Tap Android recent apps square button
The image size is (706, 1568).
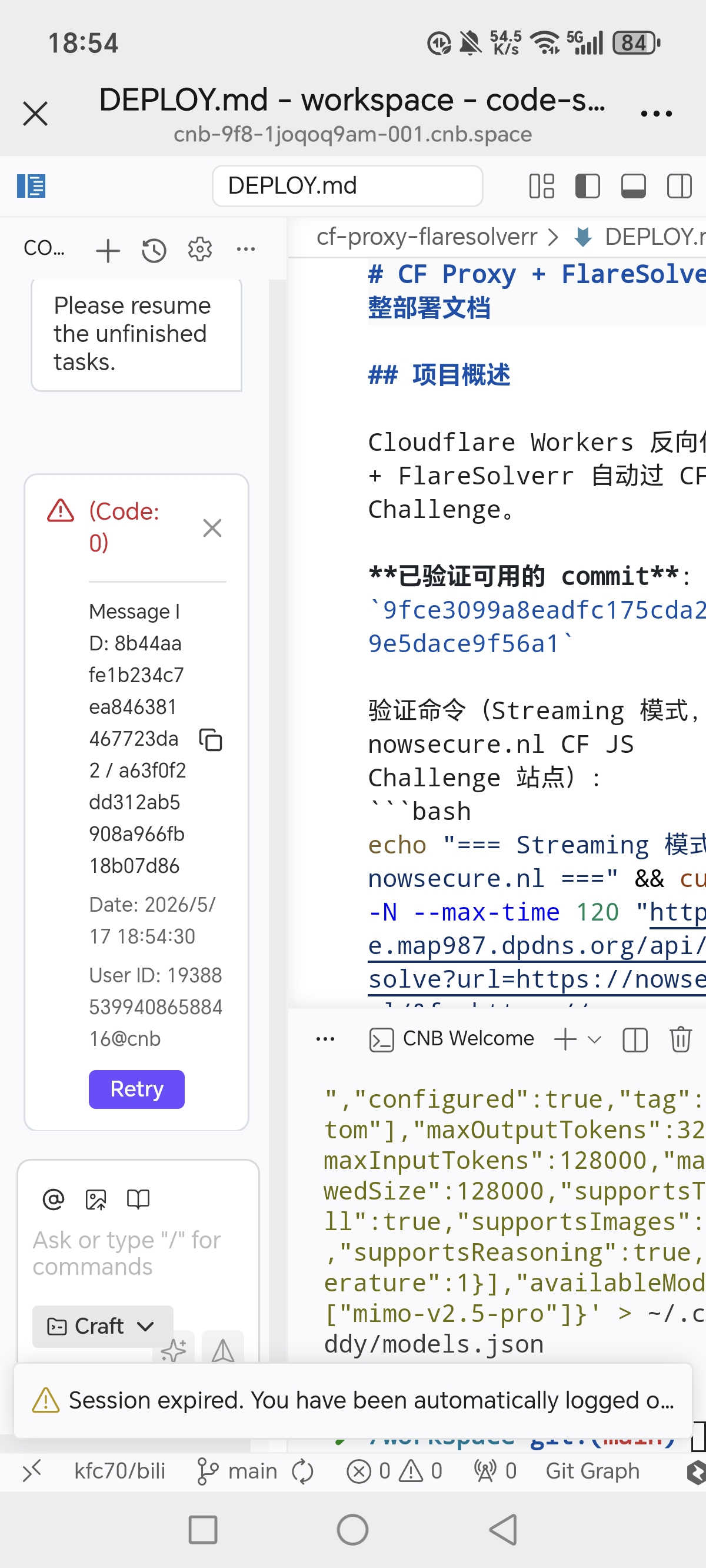(202, 1530)
